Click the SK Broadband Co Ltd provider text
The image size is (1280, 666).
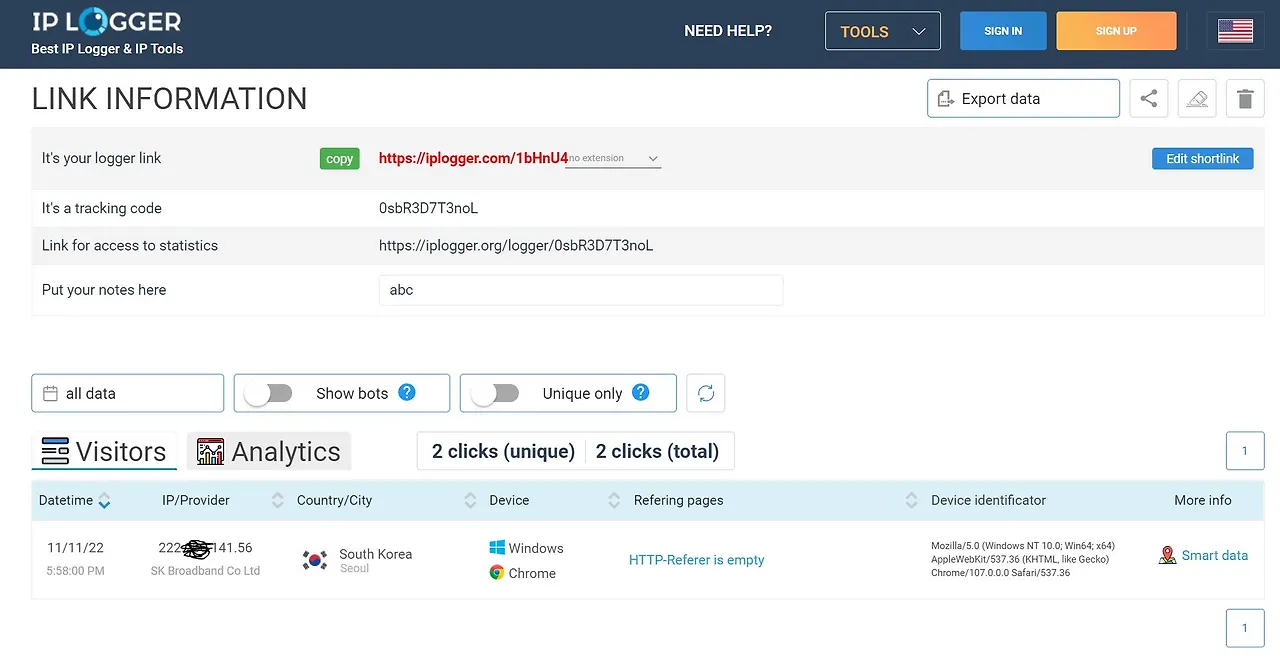click(205, 571)
